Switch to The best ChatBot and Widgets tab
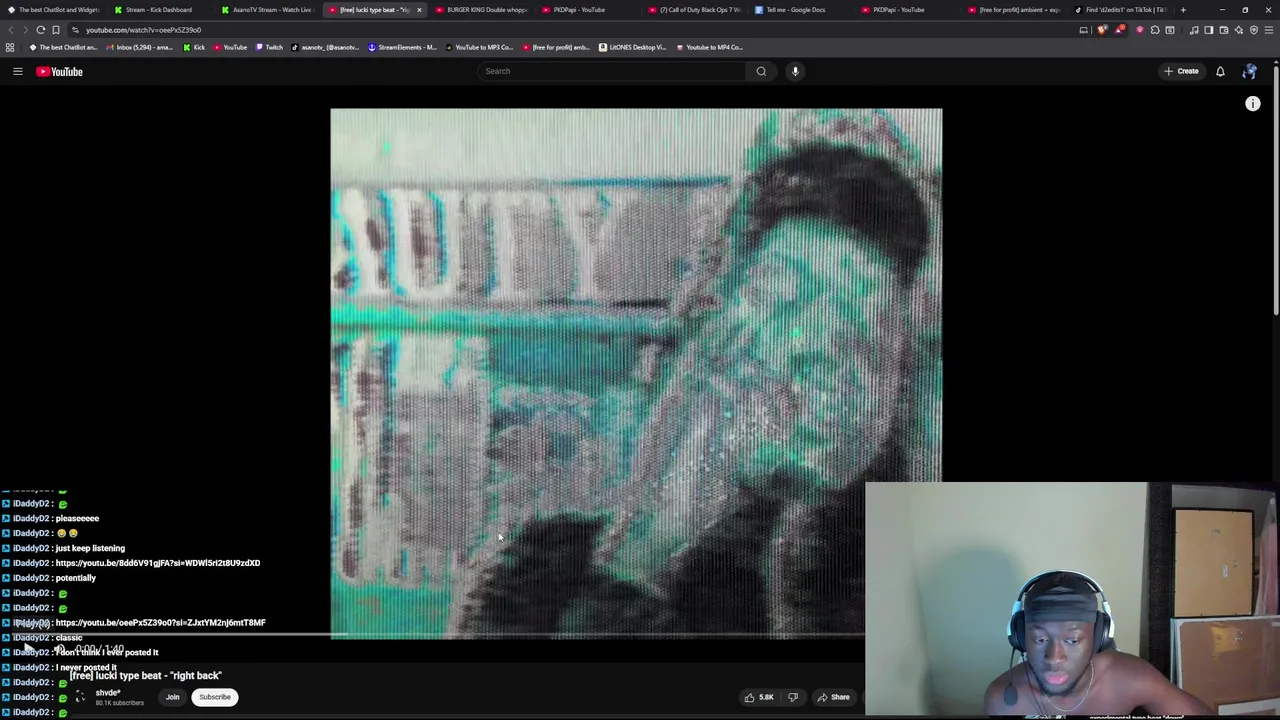Viewport: 1280px width, 720px height. coord(53,10)
